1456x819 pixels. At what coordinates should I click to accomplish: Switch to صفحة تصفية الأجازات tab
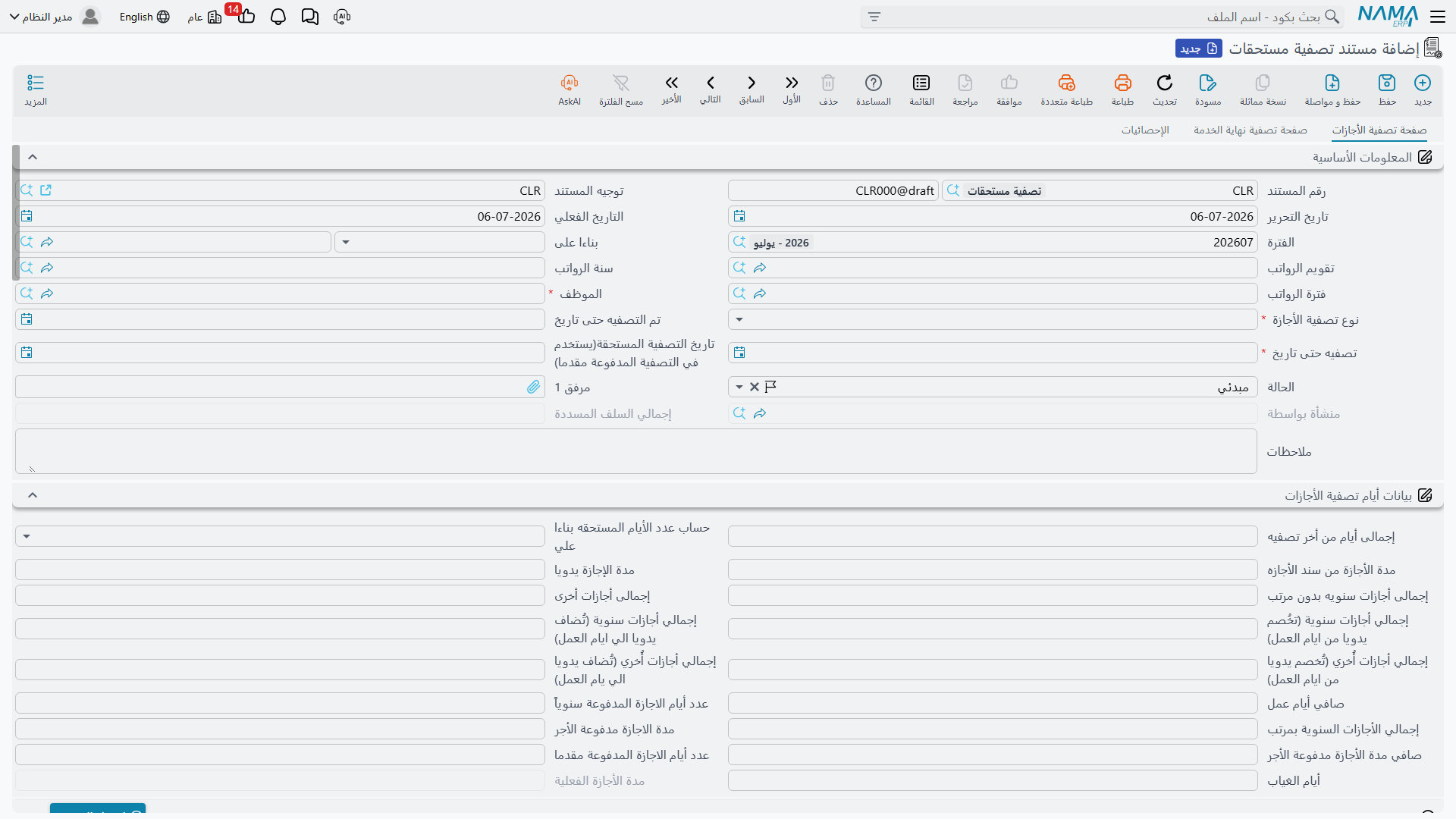coord(1379,130)
